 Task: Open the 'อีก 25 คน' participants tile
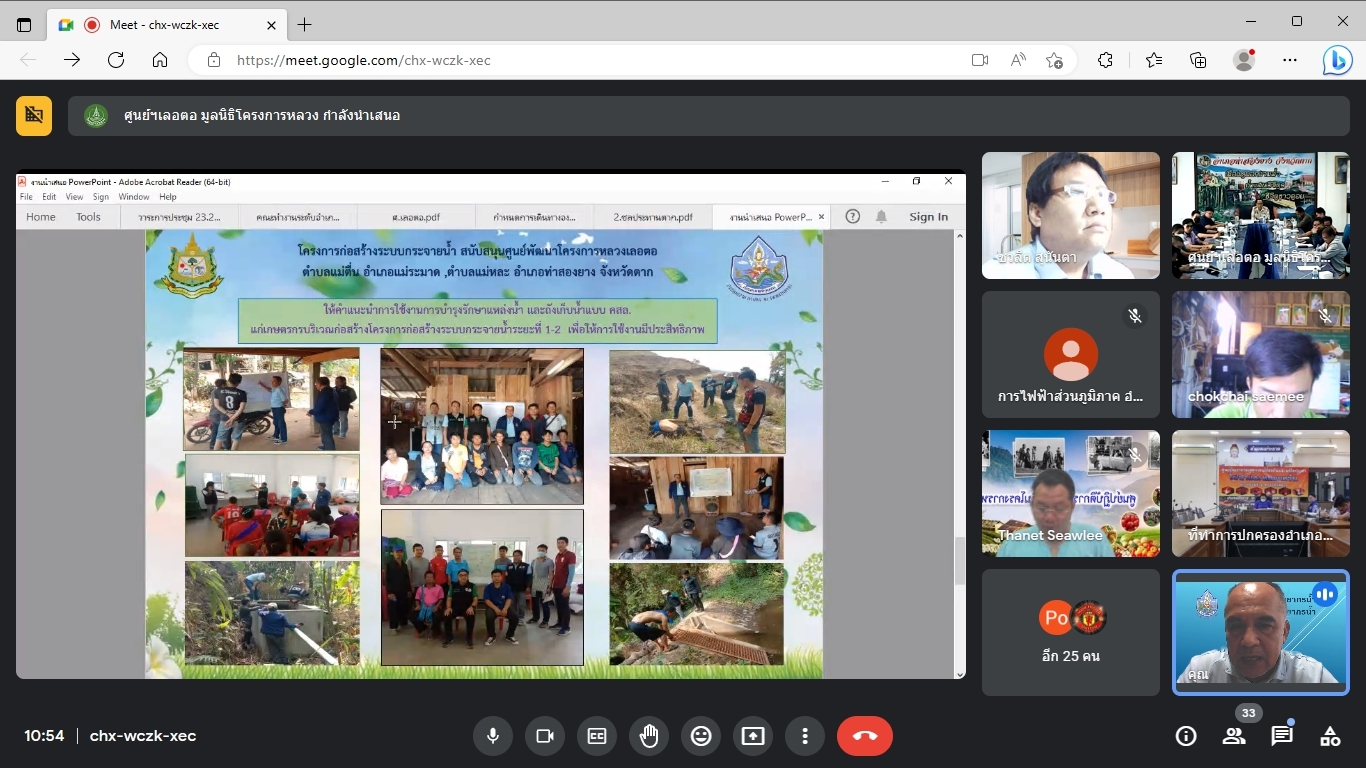[1071, 632]
